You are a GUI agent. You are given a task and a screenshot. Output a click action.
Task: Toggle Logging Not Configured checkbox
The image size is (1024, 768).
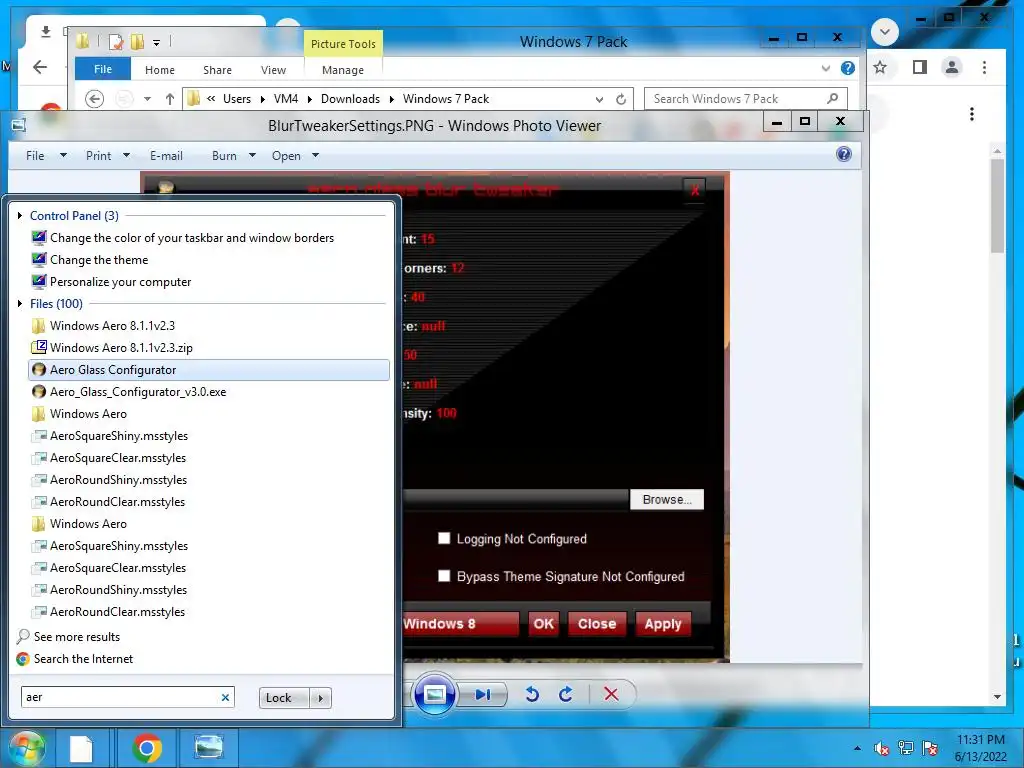(x=444, y=538)
